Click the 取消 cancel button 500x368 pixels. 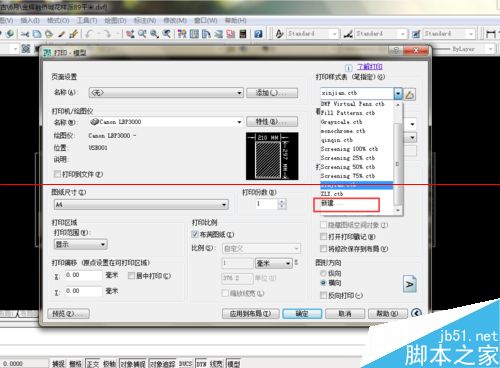[x=345, y=314]
